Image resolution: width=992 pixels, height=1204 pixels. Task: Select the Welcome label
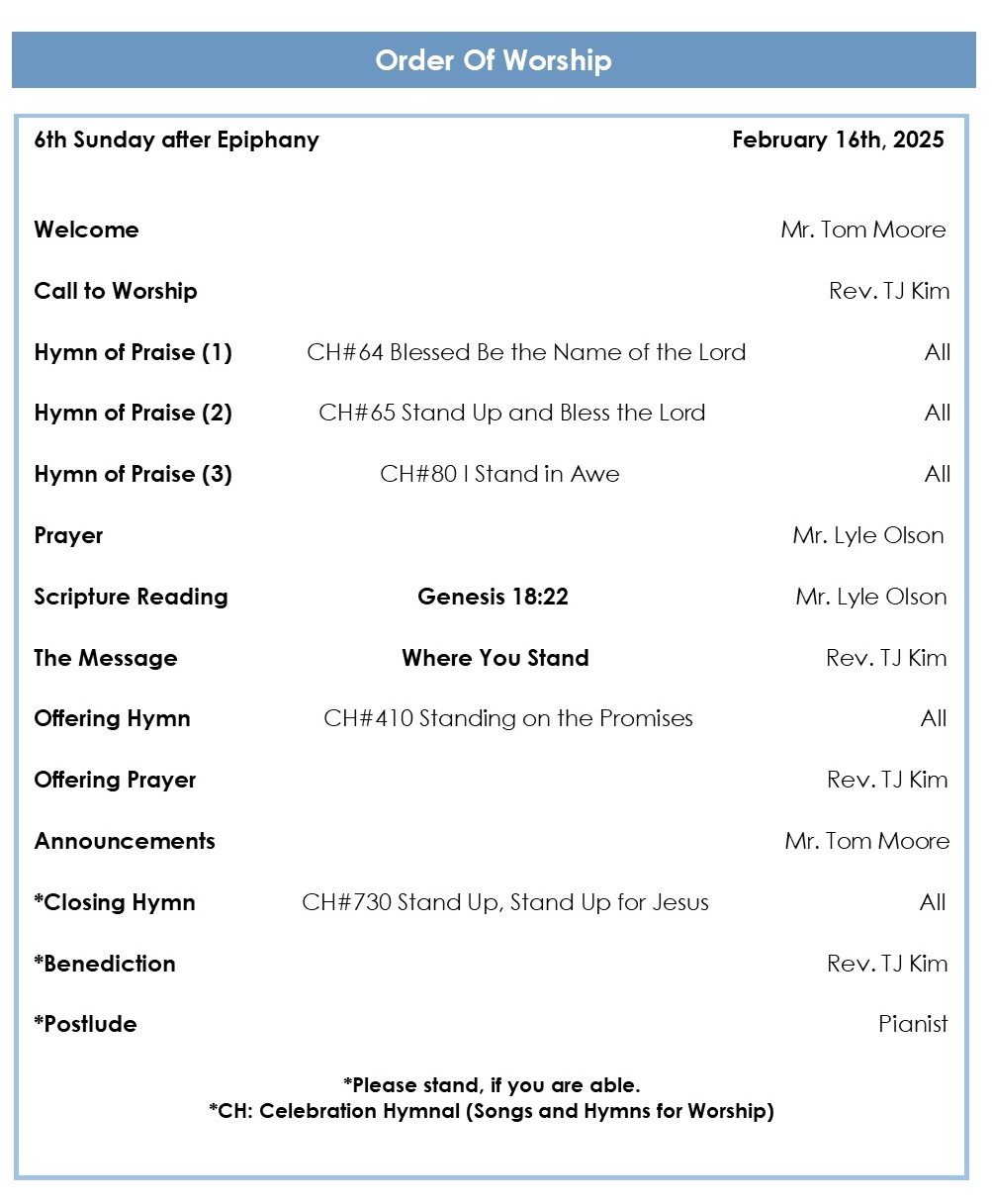[x=86, y=230]
